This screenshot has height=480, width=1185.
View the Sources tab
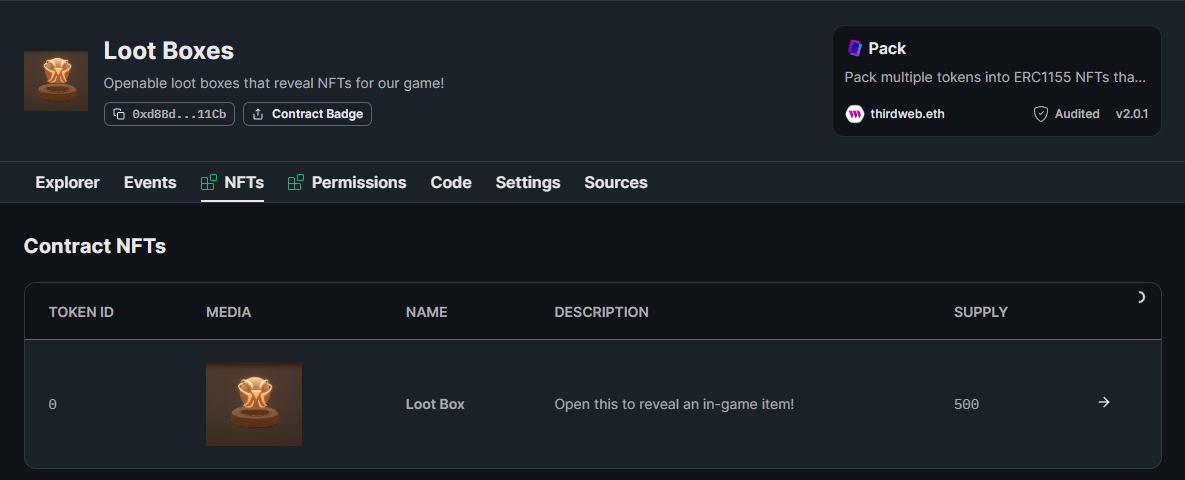coord(616,182)
